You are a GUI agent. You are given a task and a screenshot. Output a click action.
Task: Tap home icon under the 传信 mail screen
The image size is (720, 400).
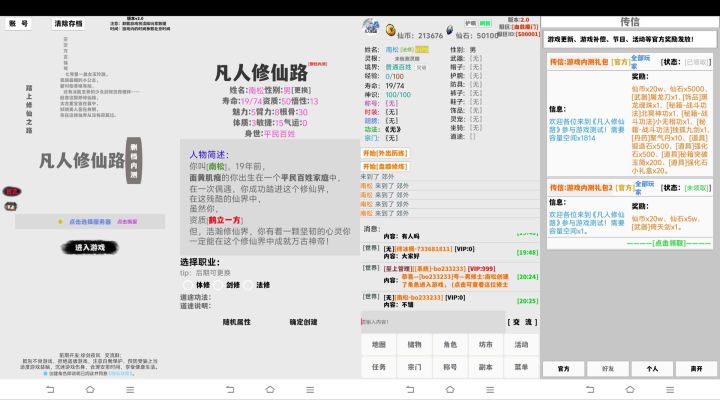click(x=630, y=389)
